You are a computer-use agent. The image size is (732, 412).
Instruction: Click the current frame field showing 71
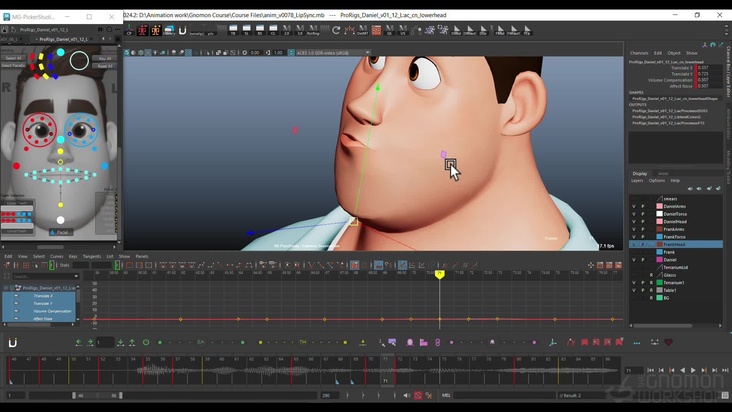pyautogui.click(x=634, y=370)
